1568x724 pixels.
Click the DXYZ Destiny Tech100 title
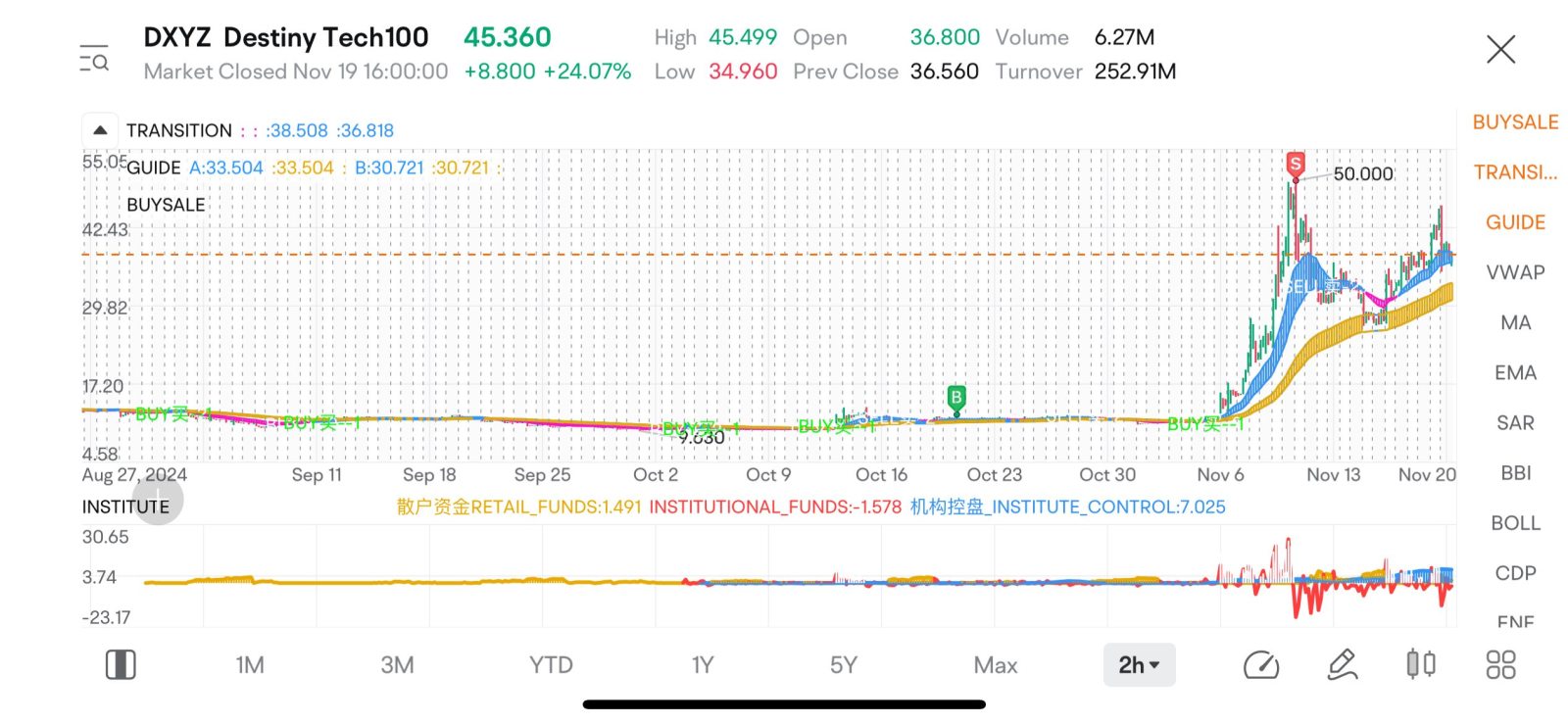(x=286, y=37)
